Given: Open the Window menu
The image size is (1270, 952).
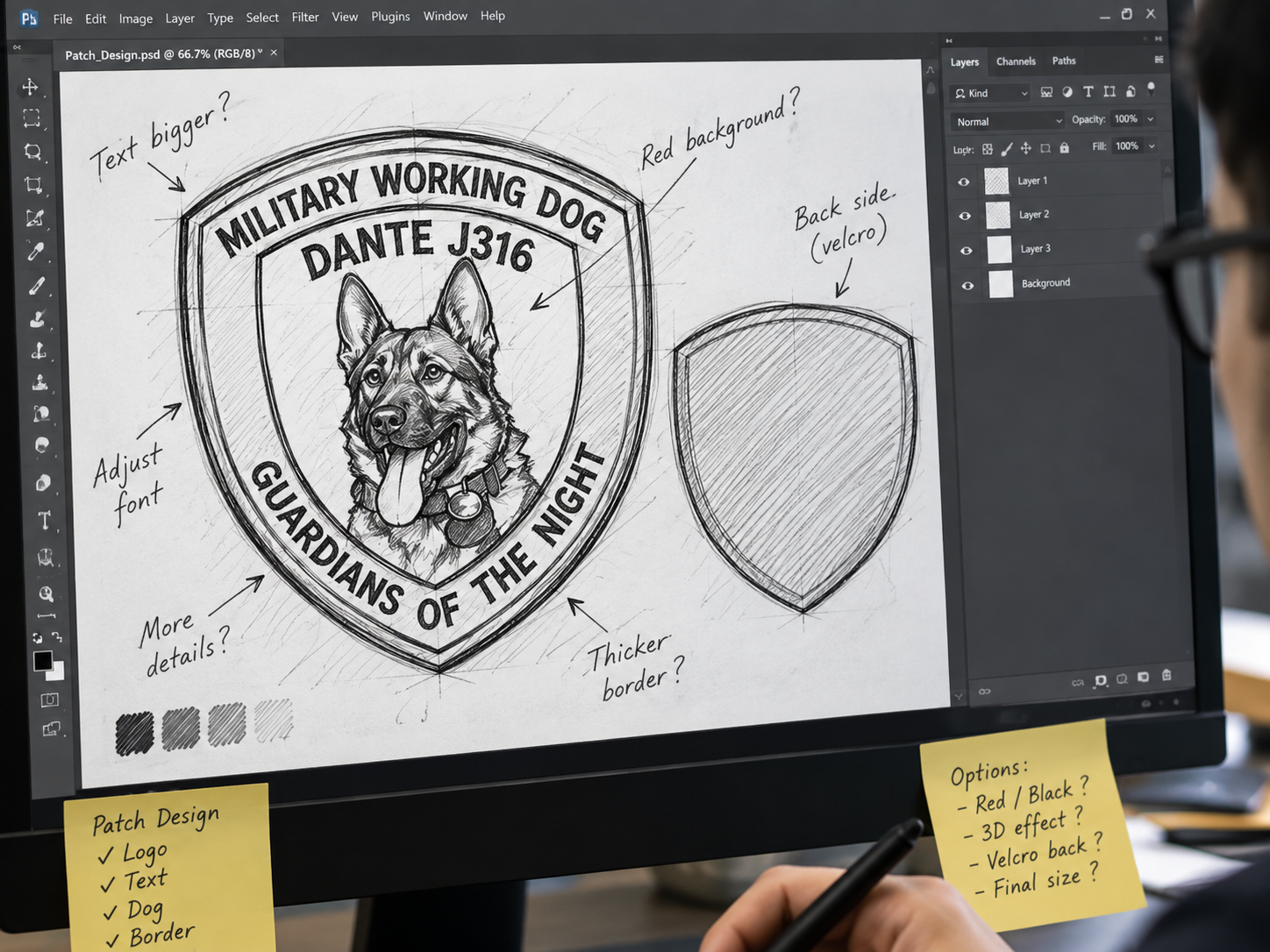Looking at the screenshot, I should [446, 16].
